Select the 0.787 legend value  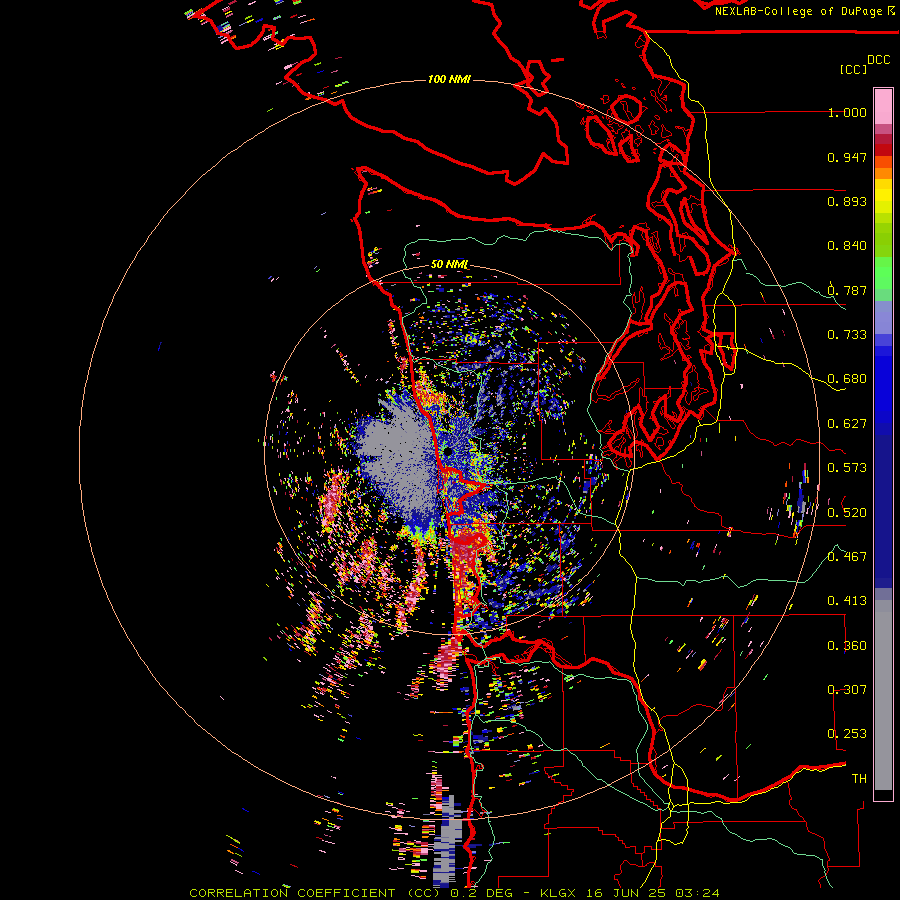(847, 290)
